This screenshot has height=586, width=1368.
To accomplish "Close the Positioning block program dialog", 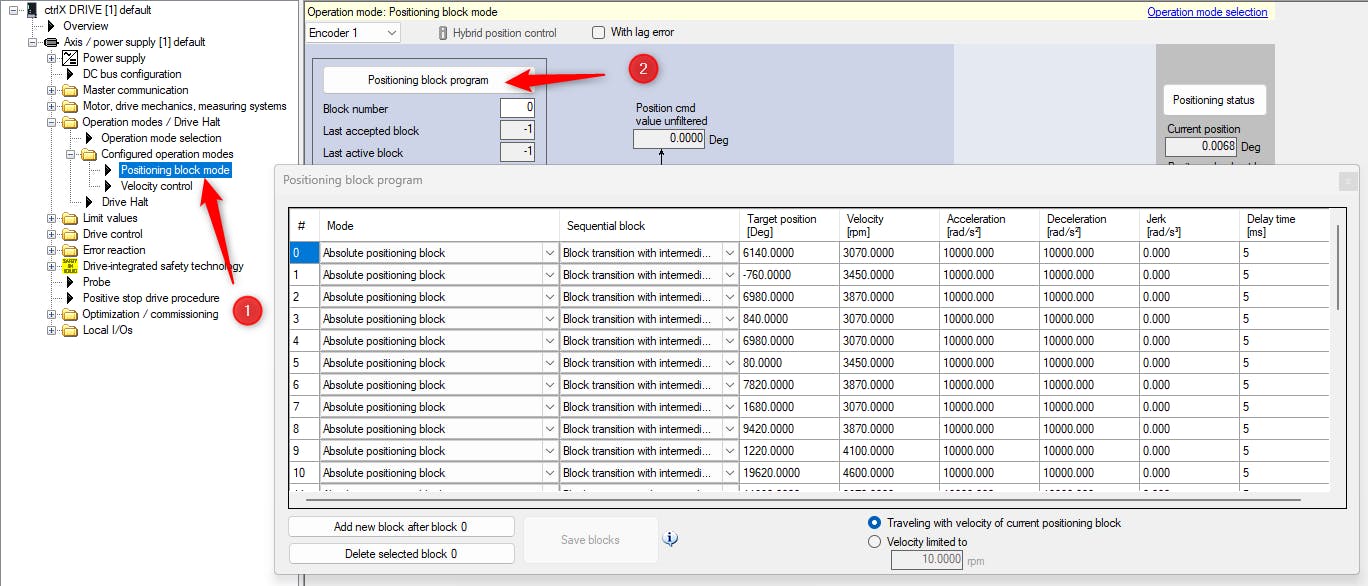I will point(1348,181).
